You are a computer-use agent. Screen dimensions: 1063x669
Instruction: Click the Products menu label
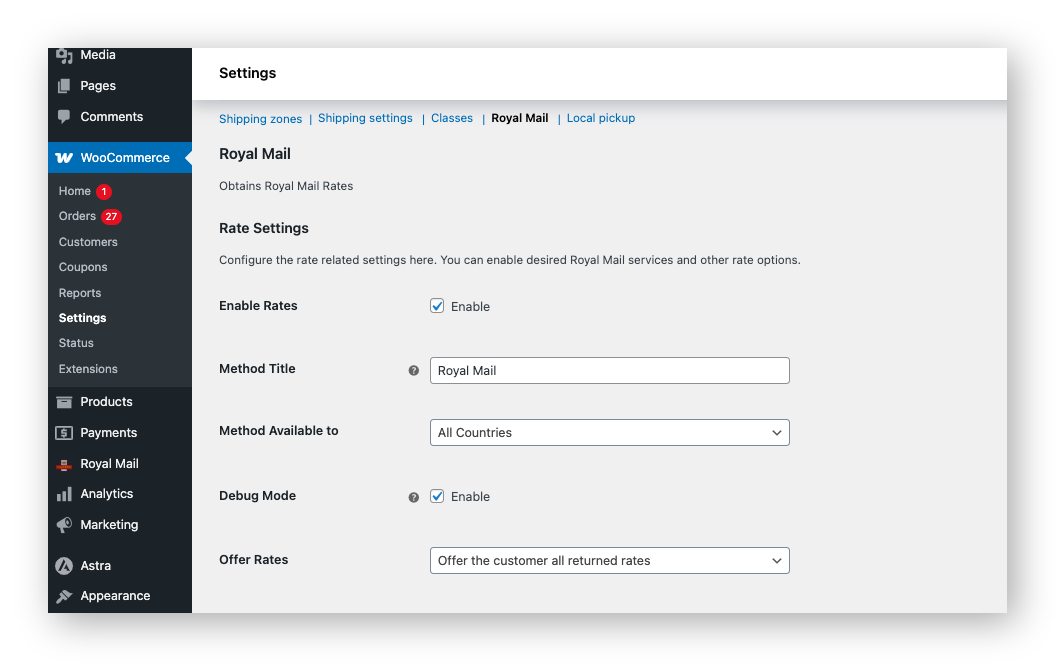(106, 402)
